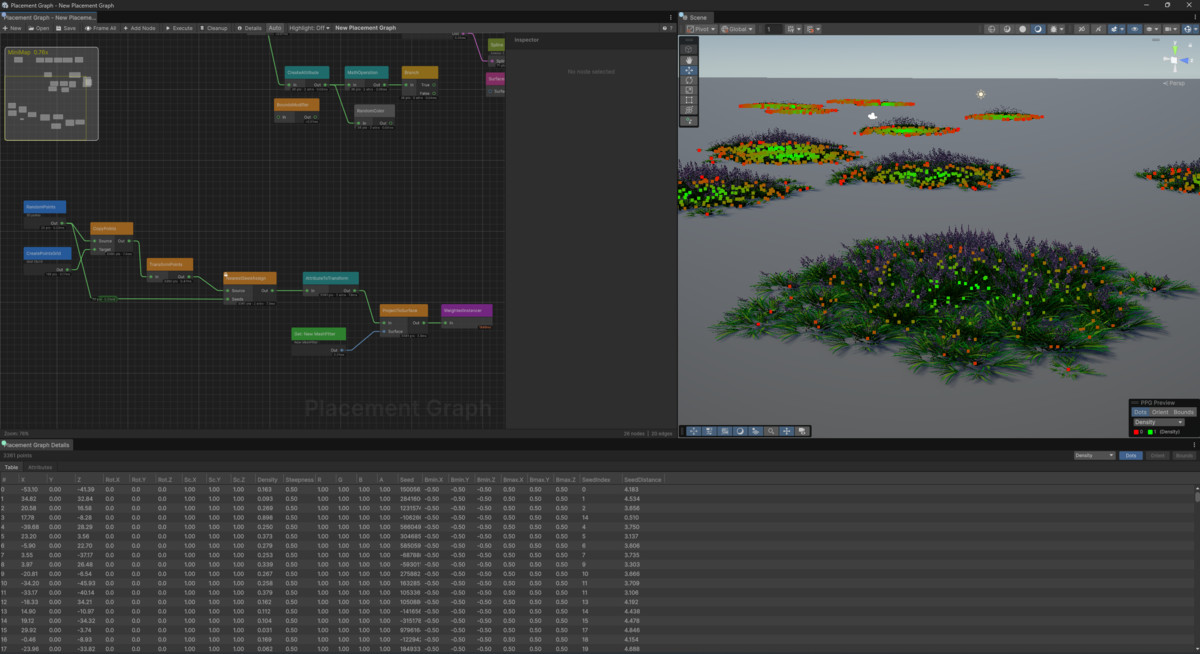Open the Density dropdown in PPG Preview
1200x654 pixels.
point(1158,422)
